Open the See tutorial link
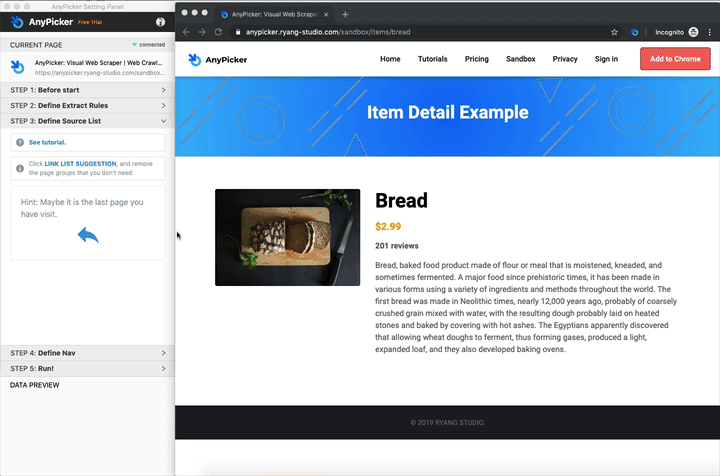720x476 pixels. point(47,142)
